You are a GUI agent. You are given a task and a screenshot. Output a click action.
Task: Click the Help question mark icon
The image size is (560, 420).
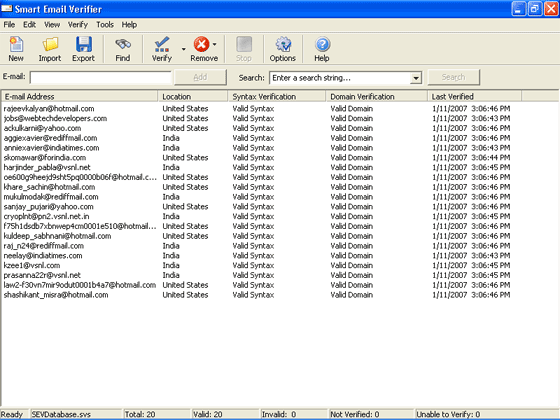coord(322,44)
